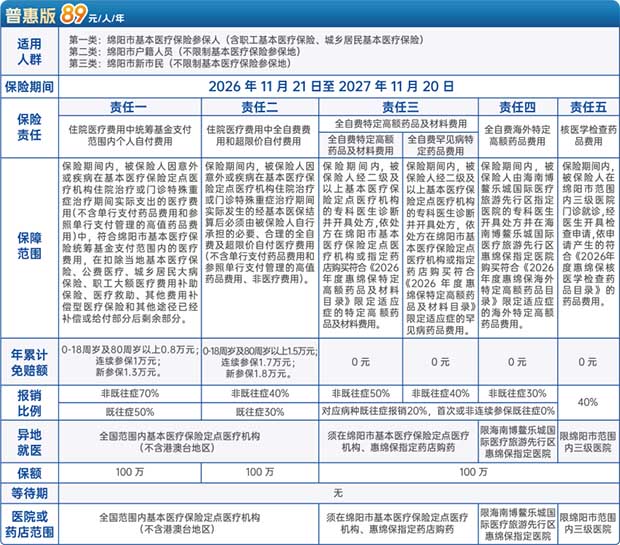Screen dimensions: 620x545
Task: Click the 非既往症40% cell under 责任二
Action: (x=260, y=394)
